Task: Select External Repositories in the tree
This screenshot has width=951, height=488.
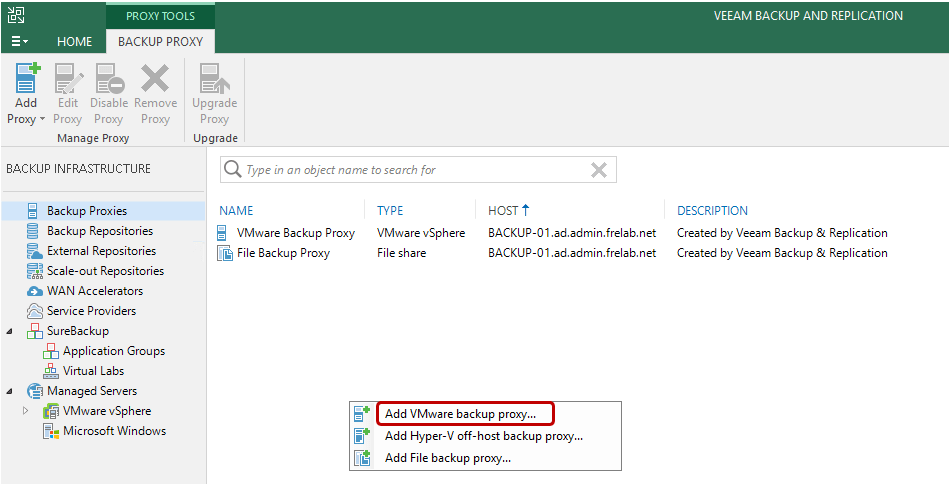Action: click(101, 251)
